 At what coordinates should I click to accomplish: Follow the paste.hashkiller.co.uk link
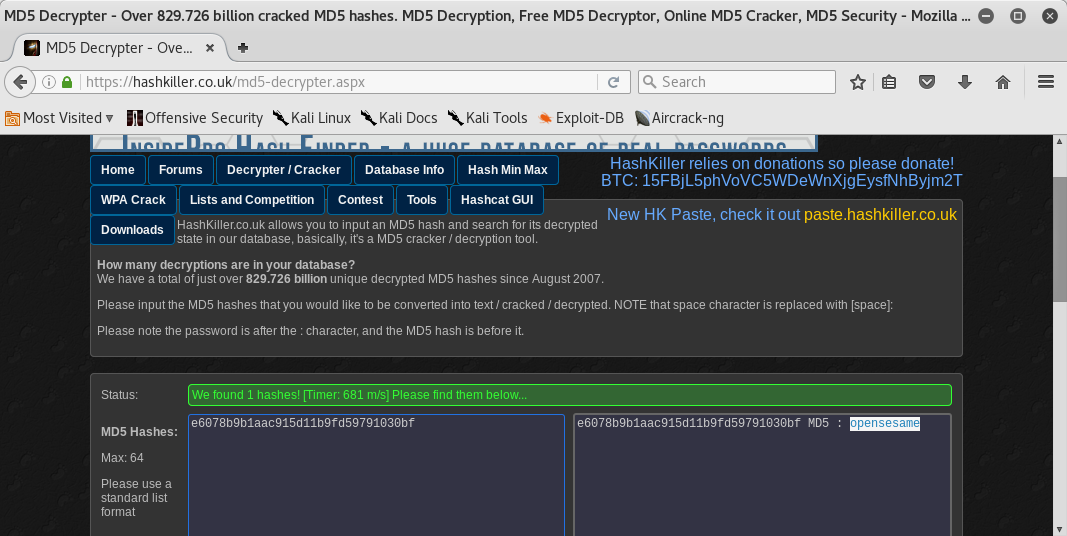tap(880, 215)
